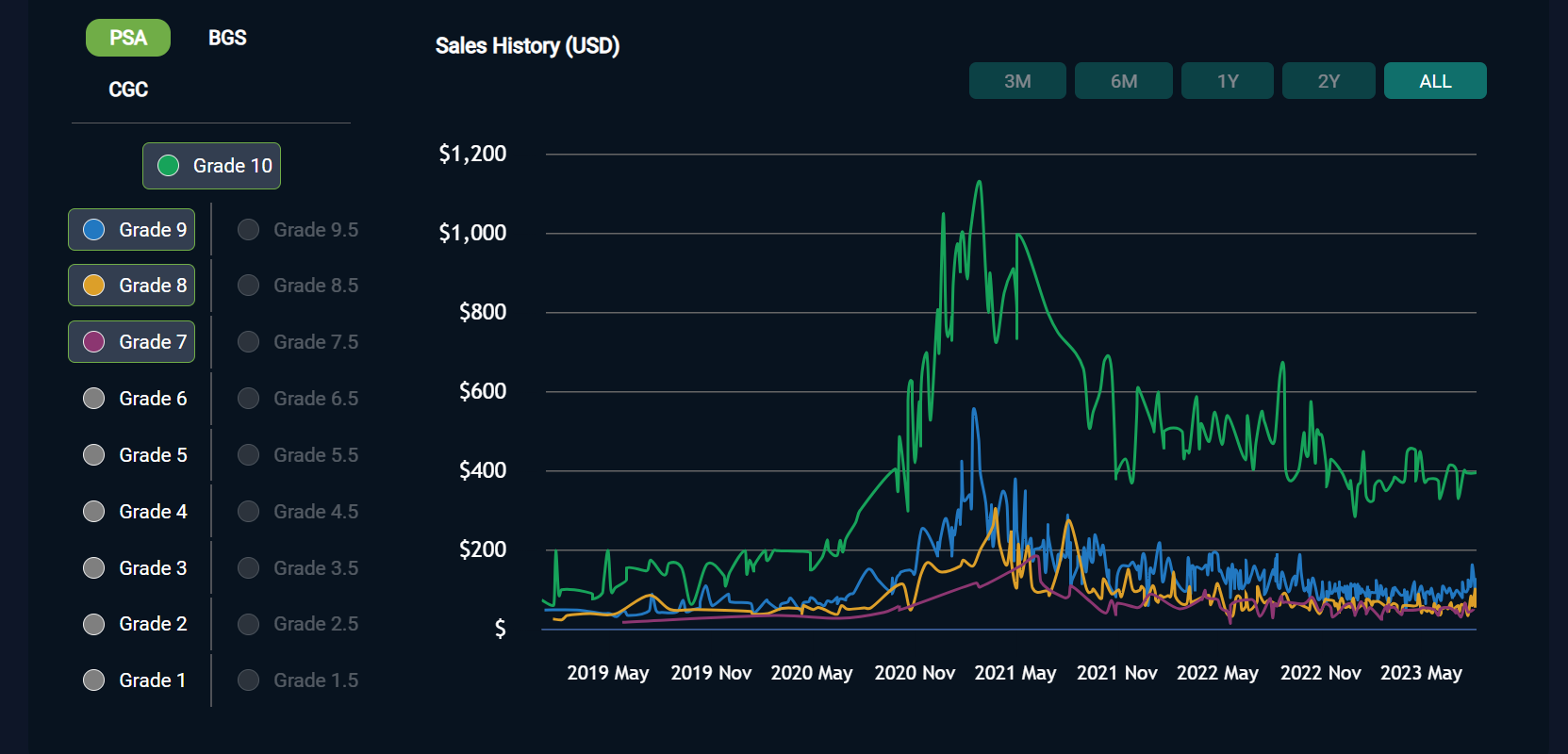Image resolution: width=1568 pixels, height=754 pixels.
Task: Select the ALL time range
Action: (x=1435, y=81)
